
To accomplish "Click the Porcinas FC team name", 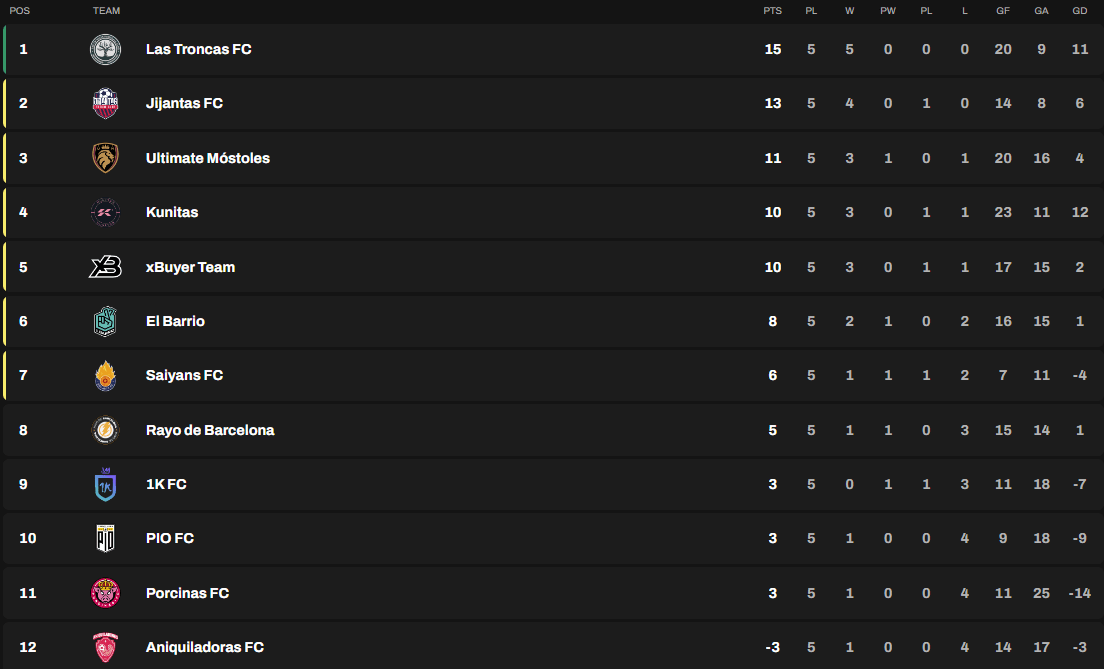I will pyautogui.click(x=187, y=593).
